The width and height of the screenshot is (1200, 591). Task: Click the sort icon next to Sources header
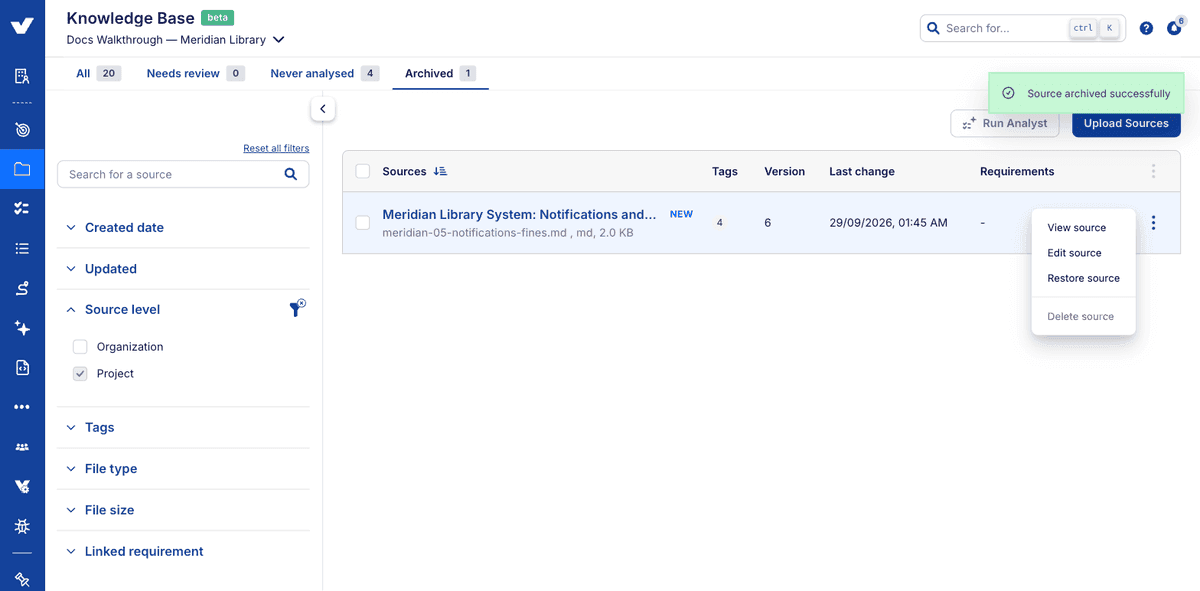[440, 171]
